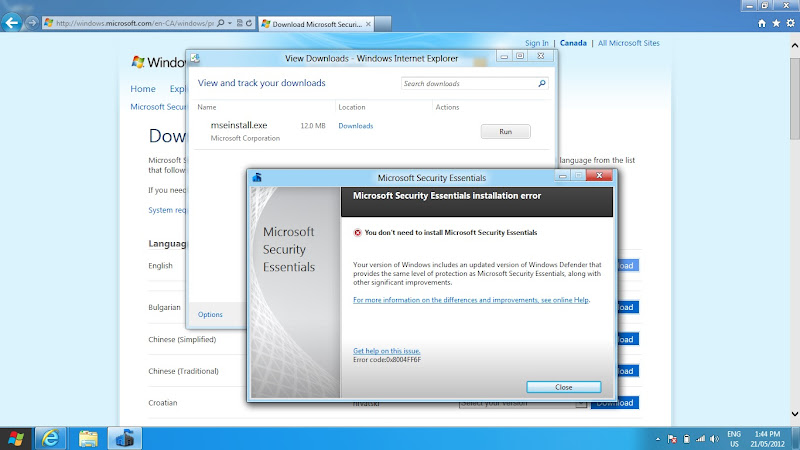Viewport: 800px width, 450px height.
Task: Open the Downloads location link for mseinstall.exe
Action: (x=356, y=126)
